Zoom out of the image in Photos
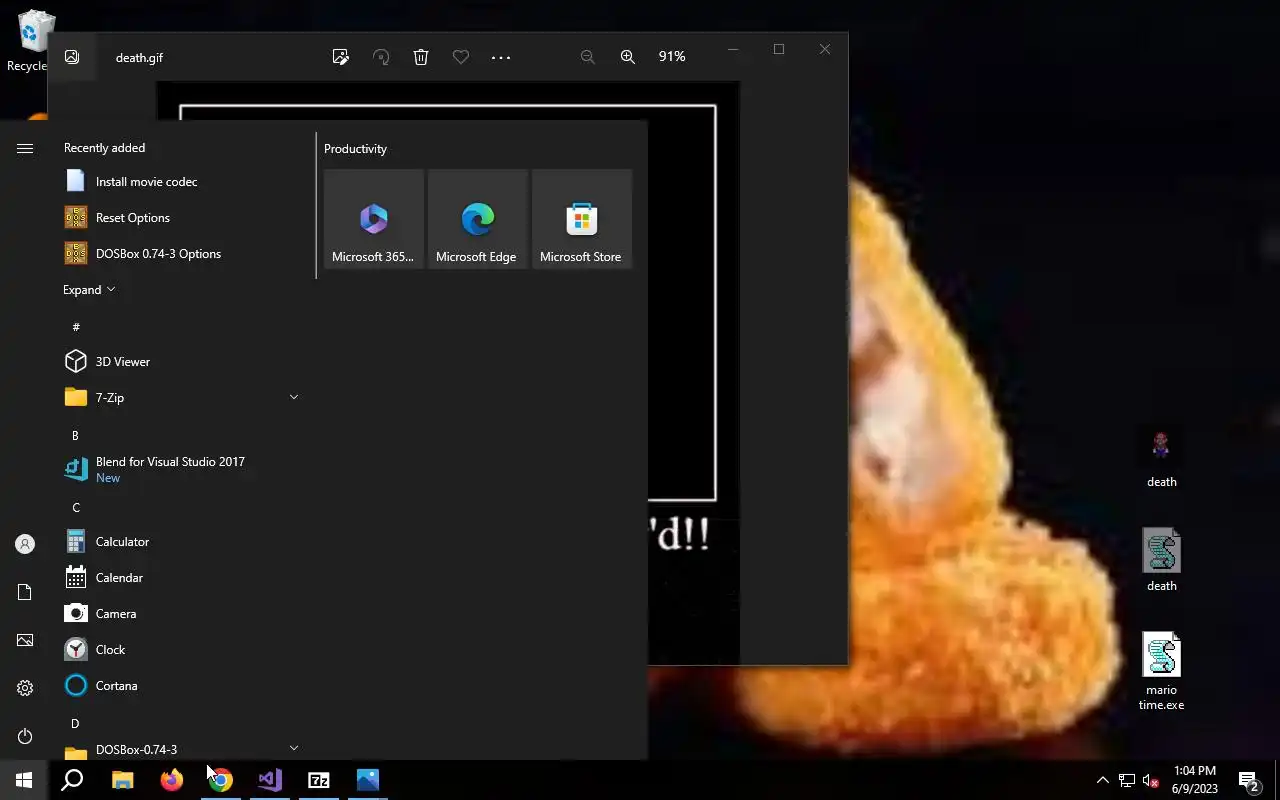This screenshot has width=1280, height=800. (588, 57)
